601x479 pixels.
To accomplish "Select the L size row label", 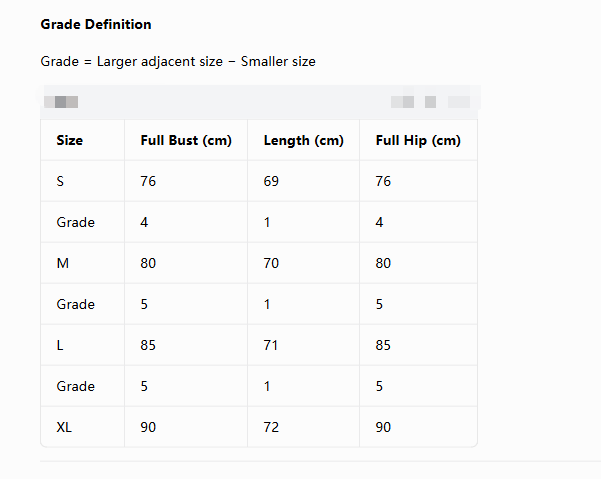I will (x=60, y=345).
